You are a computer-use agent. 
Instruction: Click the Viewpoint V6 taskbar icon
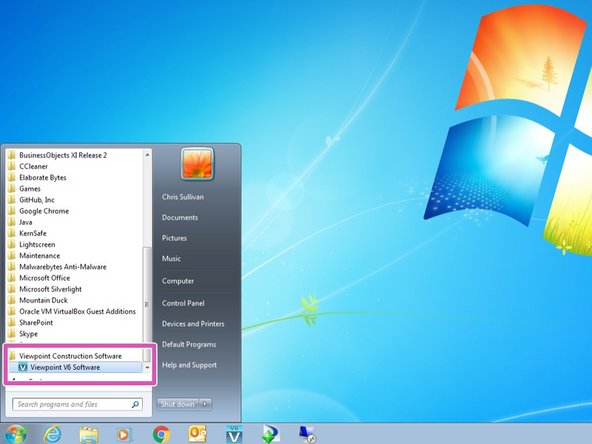pyautogui.click(x=234, y=434)
